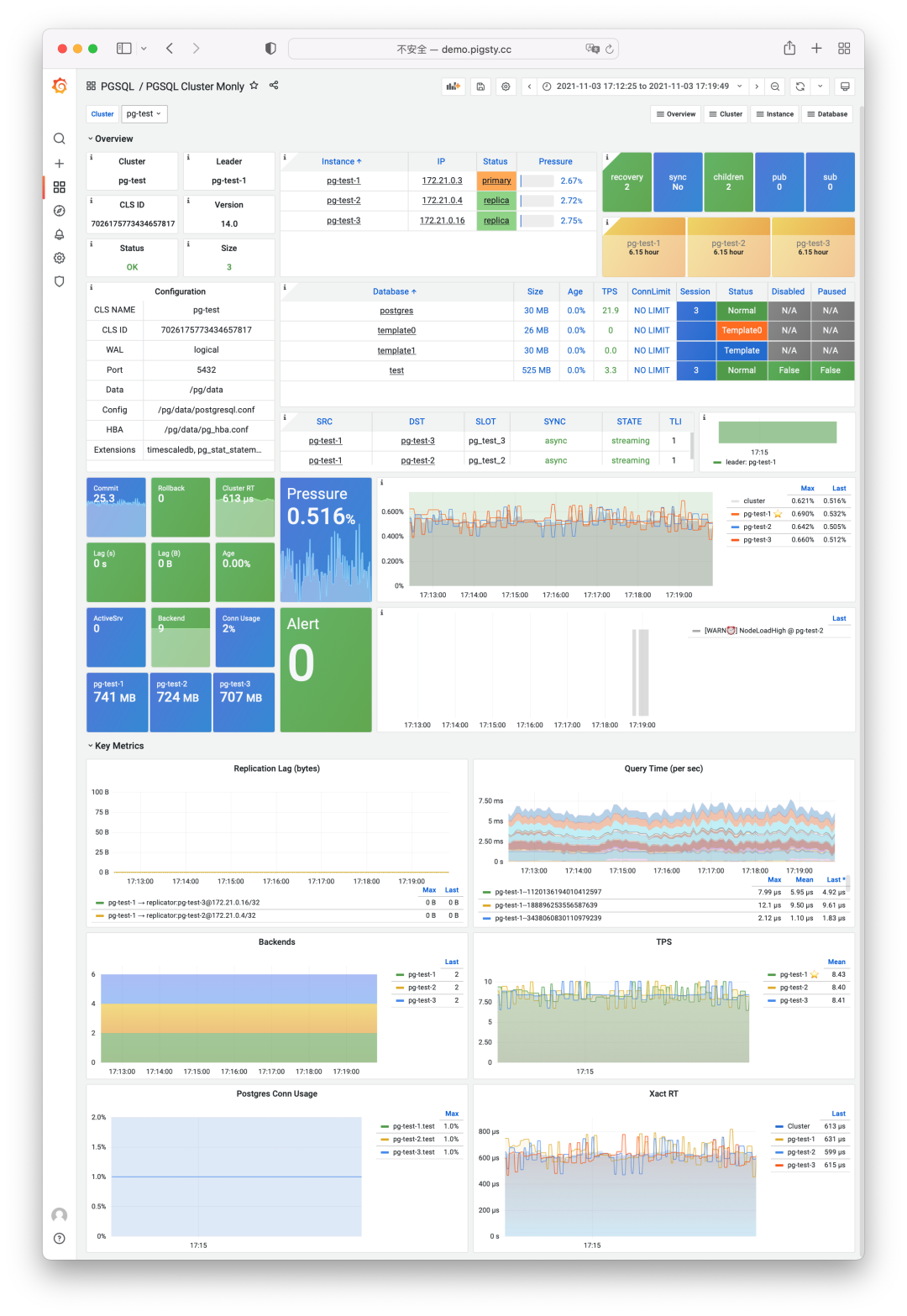Screen dimensions: 907x1316
Task: Toggle pg-test-1 series in Backends legend
Action: click(x=422, y=975)
